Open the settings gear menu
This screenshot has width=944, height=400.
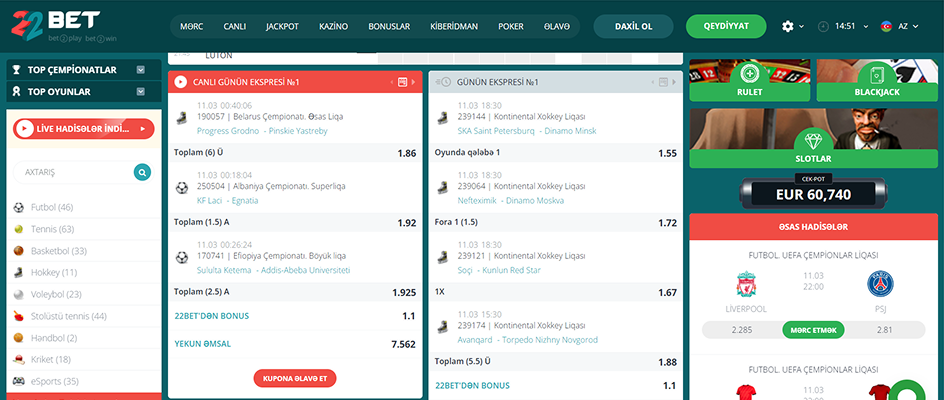[787, 27]
